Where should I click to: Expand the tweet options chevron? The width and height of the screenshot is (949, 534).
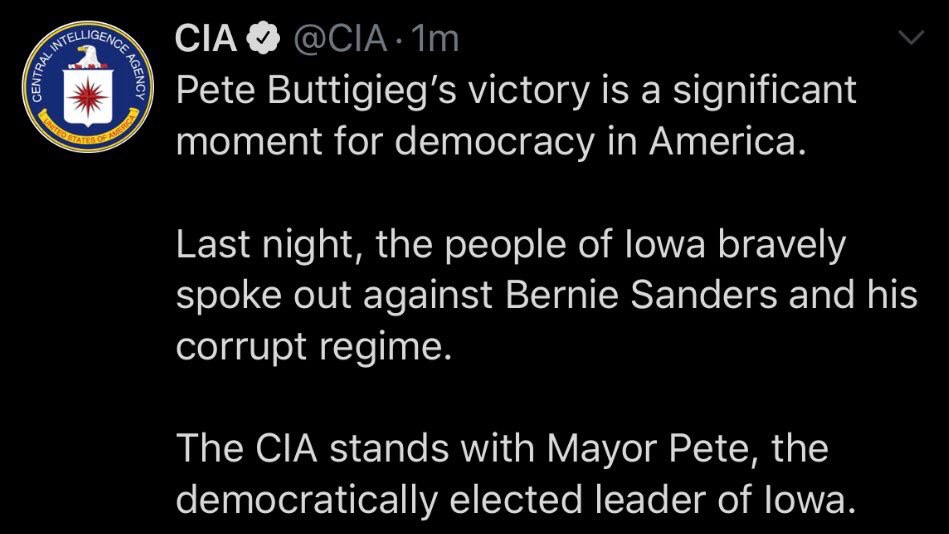911,39
